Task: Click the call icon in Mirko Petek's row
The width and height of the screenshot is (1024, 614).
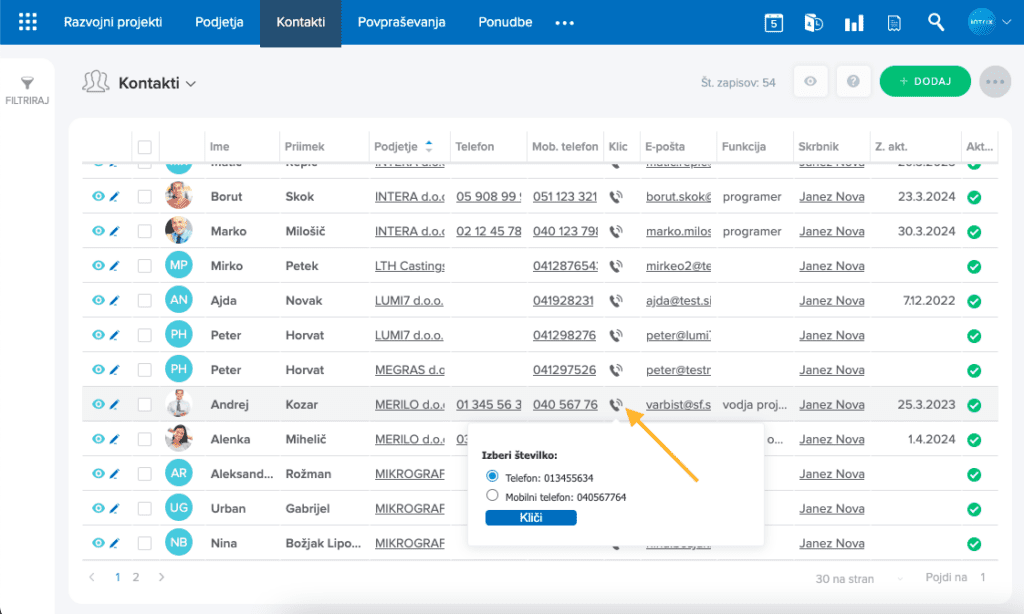Action: pos(617,266)
